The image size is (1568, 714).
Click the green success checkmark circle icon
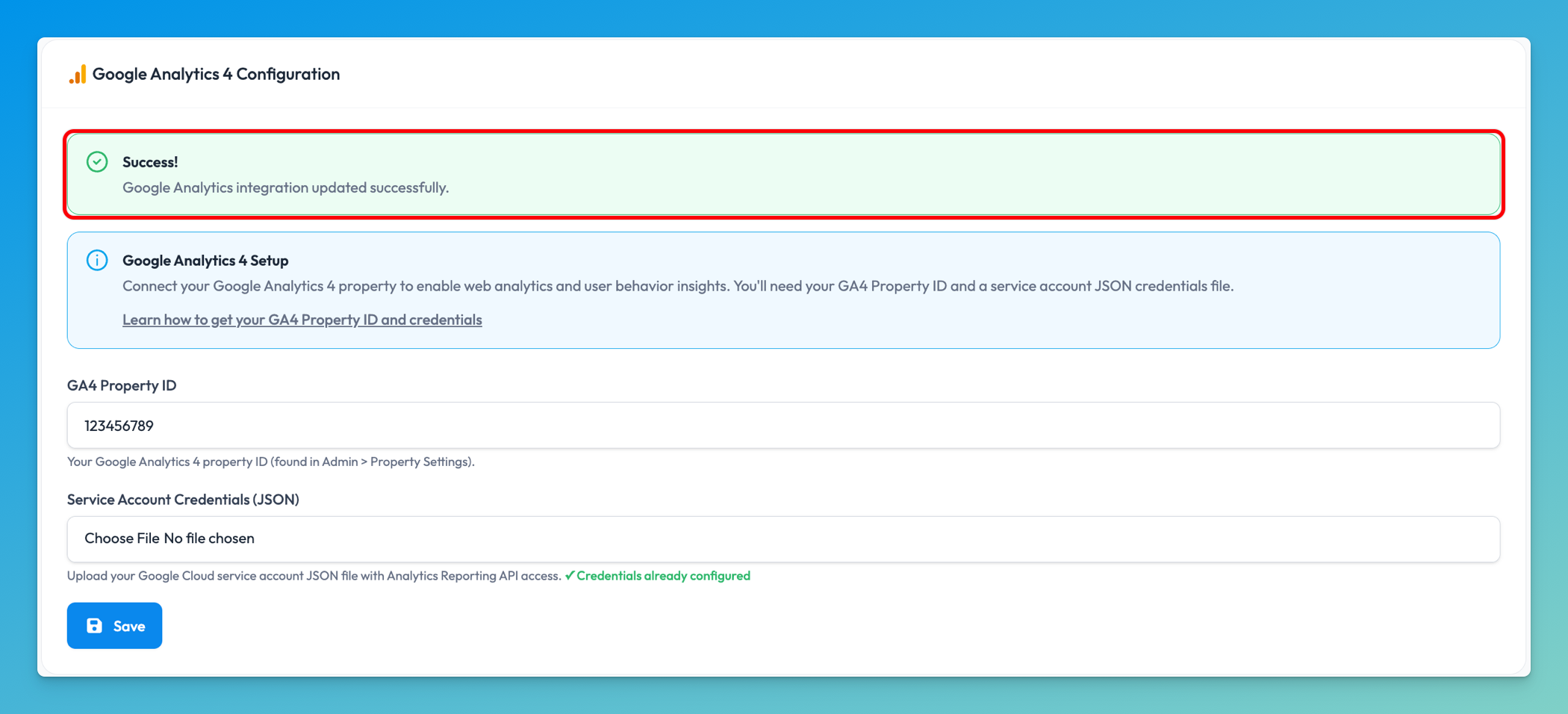(97, 162)
